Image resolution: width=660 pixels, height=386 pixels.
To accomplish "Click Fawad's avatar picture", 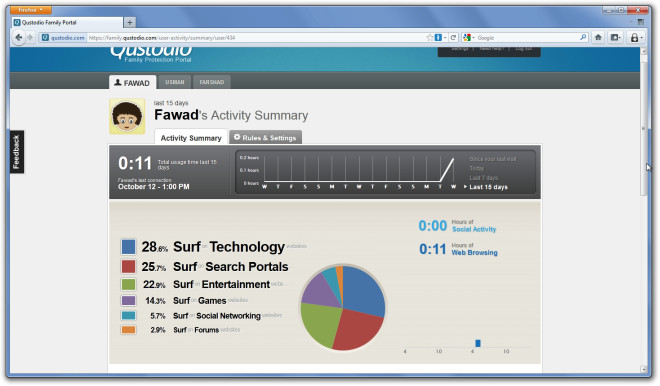I will (x=127, y=117).
